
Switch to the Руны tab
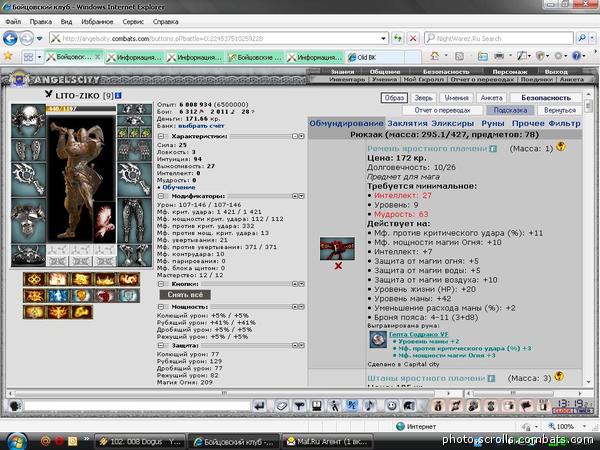point(493,123)
